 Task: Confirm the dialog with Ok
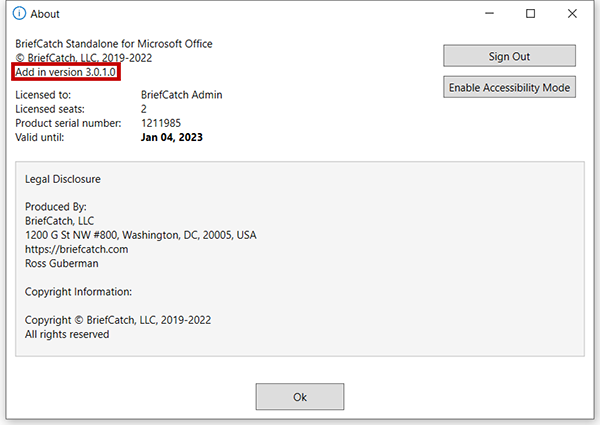point(299,397)
